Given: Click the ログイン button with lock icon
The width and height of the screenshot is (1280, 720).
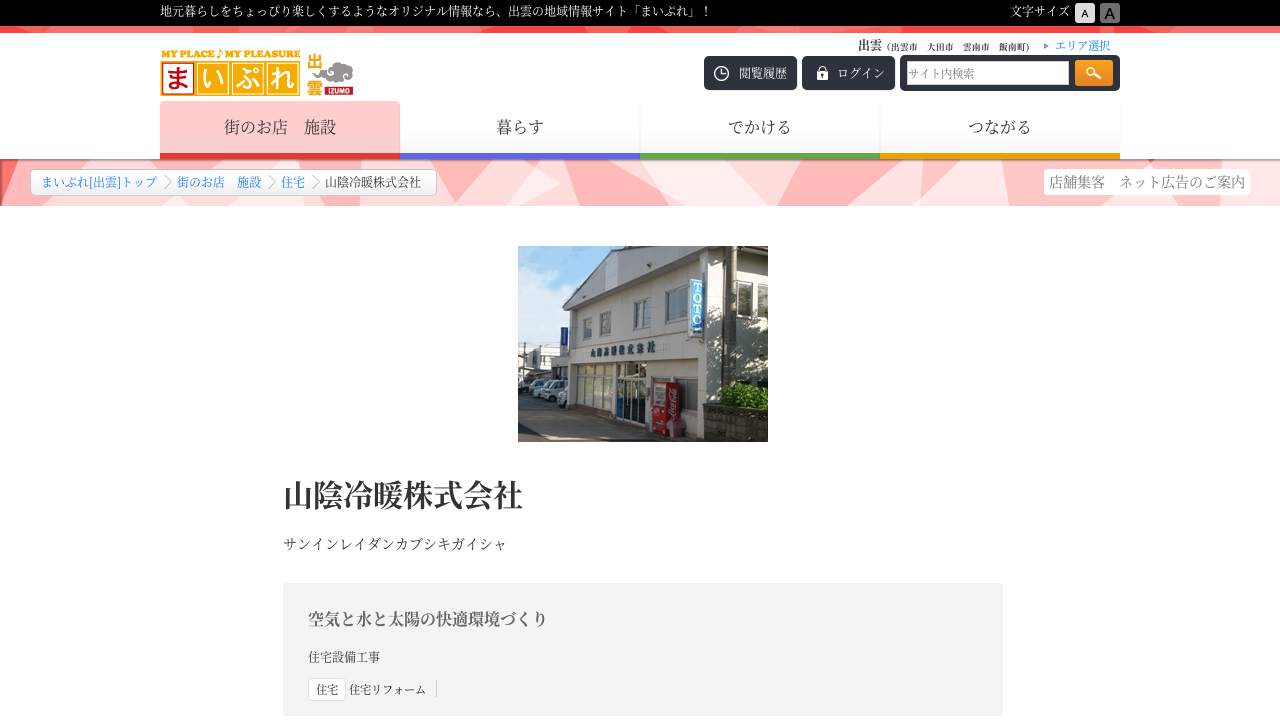Looking at the screenshot, I should tap(848, 73).
